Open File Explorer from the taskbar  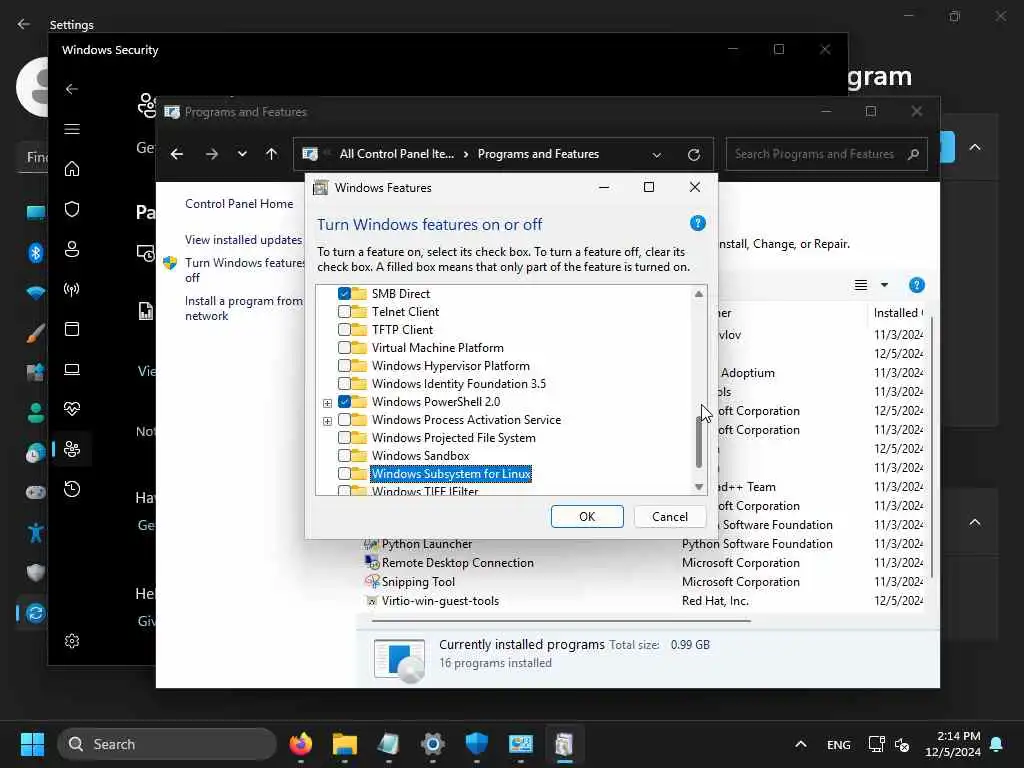345,744
